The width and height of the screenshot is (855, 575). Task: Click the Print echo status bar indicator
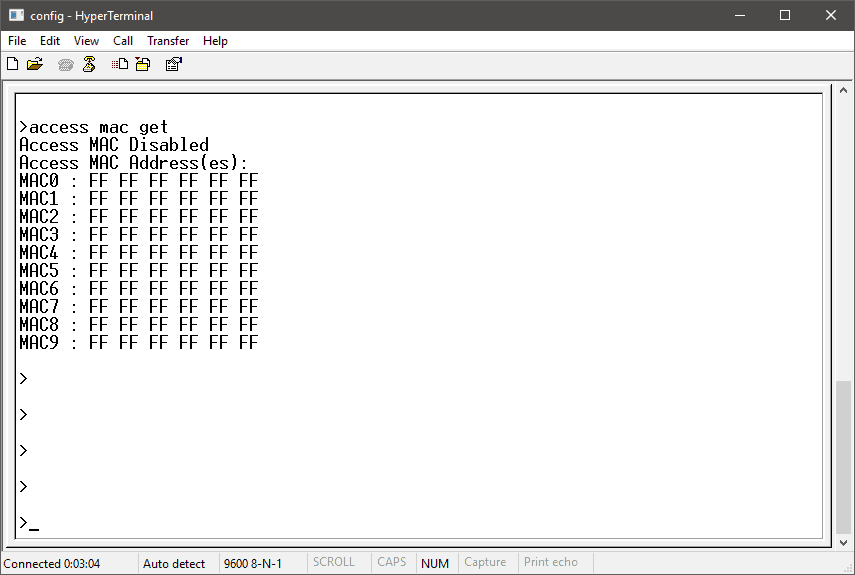[x=551, y=563]
